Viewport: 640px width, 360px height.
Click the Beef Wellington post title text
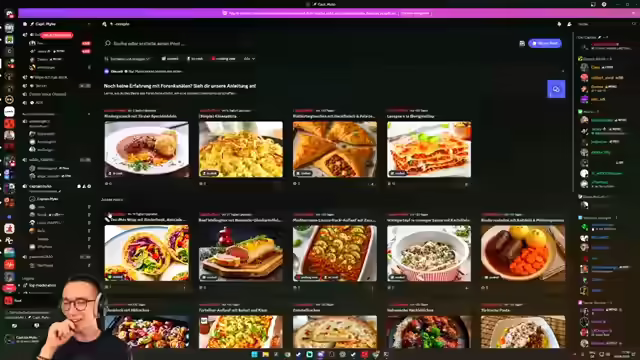240,220
